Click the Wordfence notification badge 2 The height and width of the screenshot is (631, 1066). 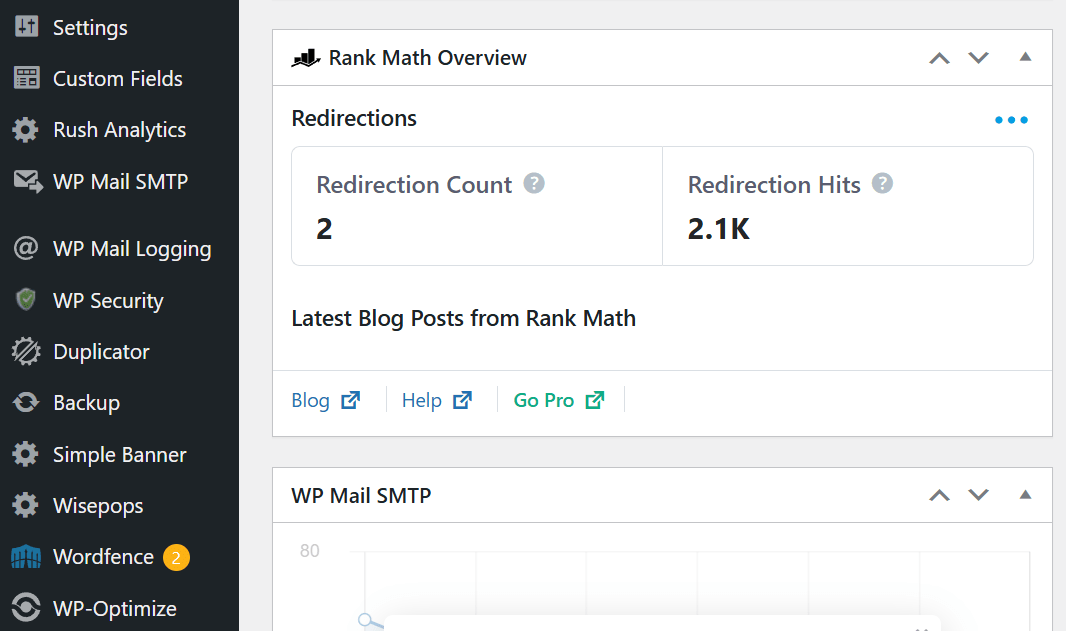click(x=176, y=558)
